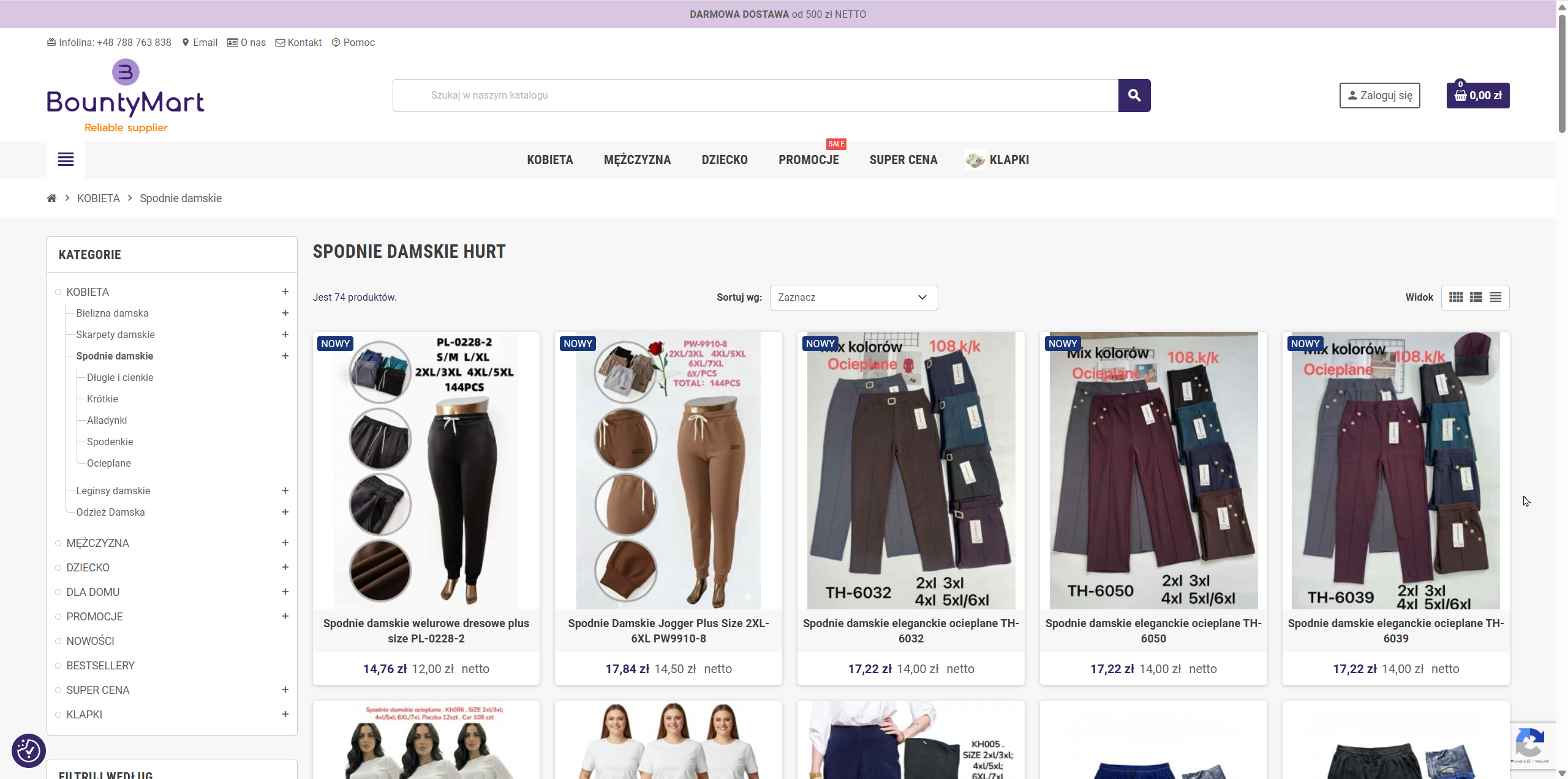Expand Leginsy damskie subcategory
This screenshot has height=779, width=1568.
285,491
